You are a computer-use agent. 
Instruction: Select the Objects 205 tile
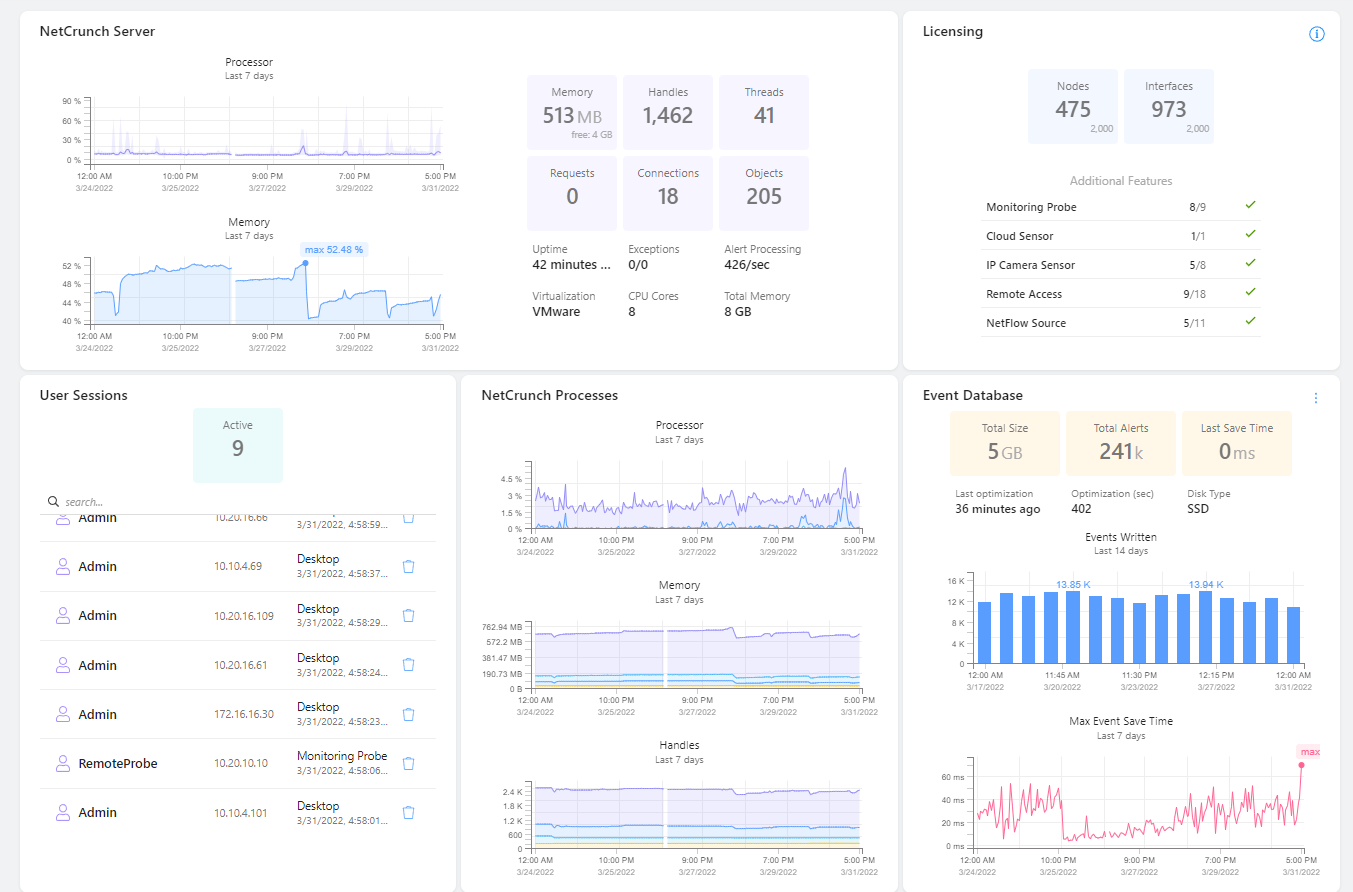[764, 193]
